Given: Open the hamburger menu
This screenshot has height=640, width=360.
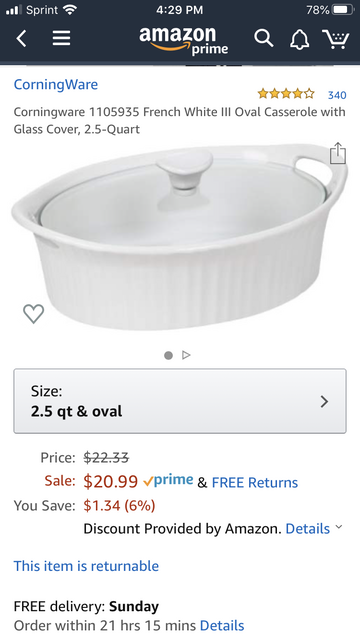Looking at the screenshot, I should [61, 39].
